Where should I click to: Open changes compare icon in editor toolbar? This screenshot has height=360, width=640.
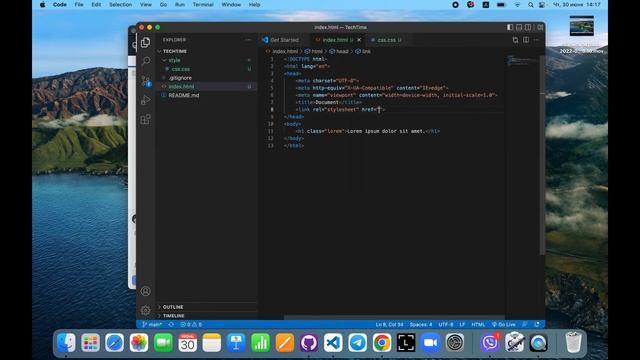click(515, 40)
